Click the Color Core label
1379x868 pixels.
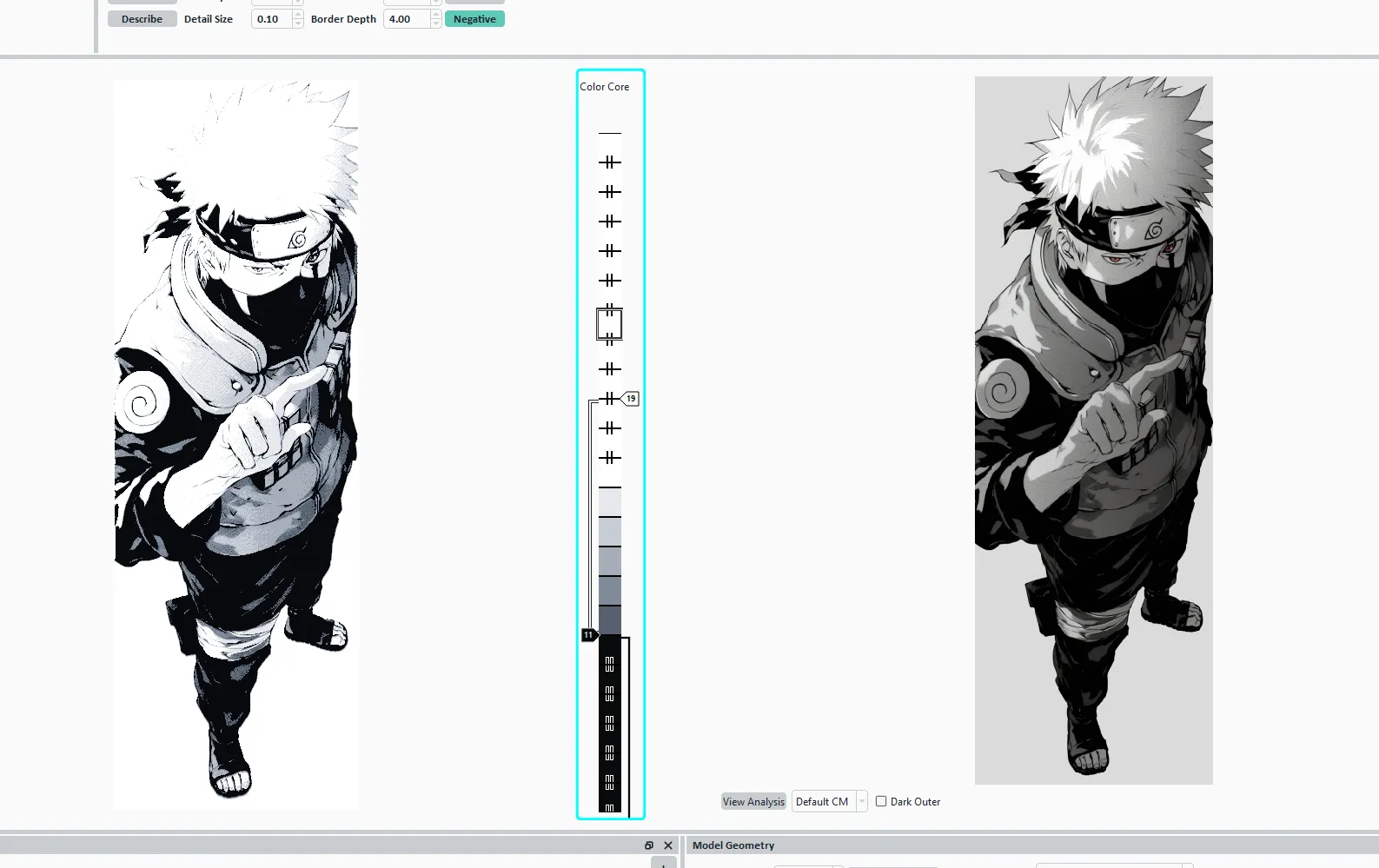[605, 87]
